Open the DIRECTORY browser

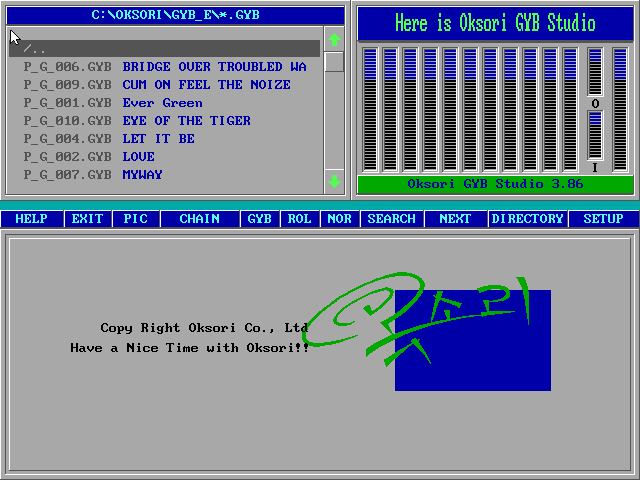(527, 219)
